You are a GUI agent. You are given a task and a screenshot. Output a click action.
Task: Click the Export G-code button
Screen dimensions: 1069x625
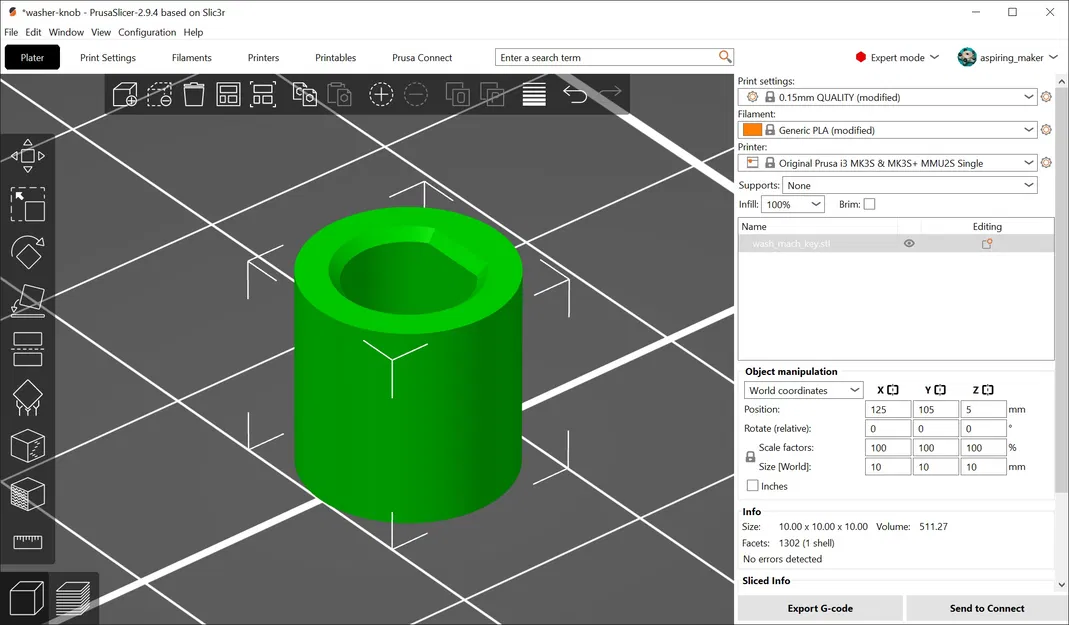(820, 608)
